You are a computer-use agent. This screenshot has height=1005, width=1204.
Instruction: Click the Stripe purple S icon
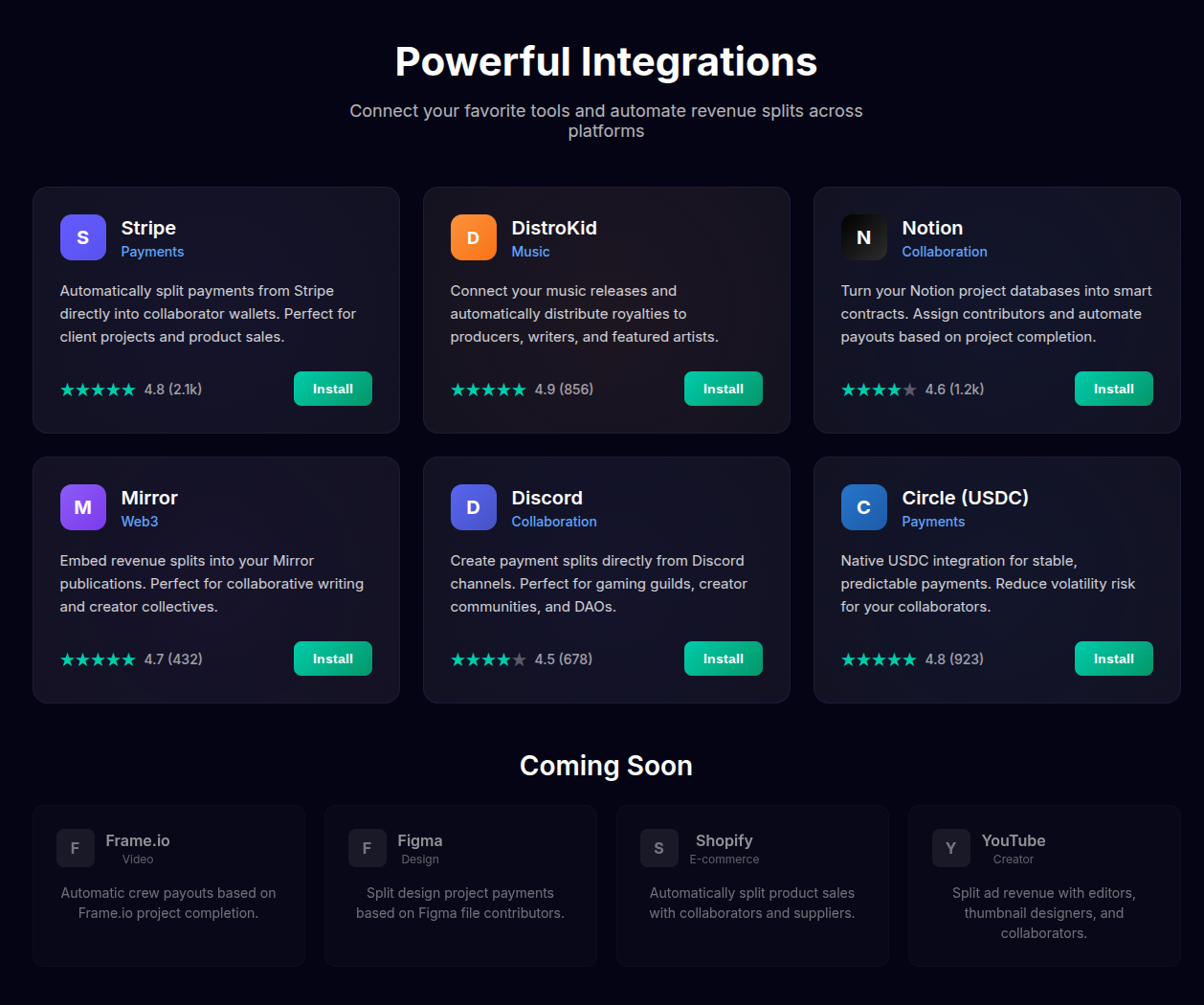coord(83,237)
